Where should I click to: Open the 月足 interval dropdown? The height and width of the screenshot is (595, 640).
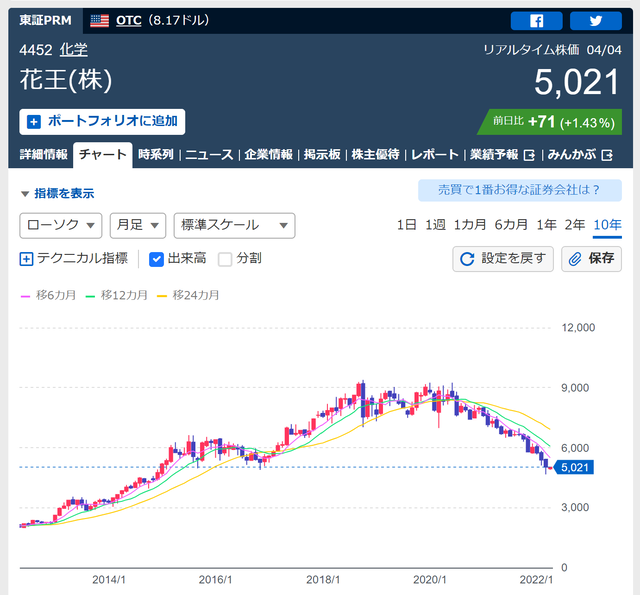click(138, 225)
